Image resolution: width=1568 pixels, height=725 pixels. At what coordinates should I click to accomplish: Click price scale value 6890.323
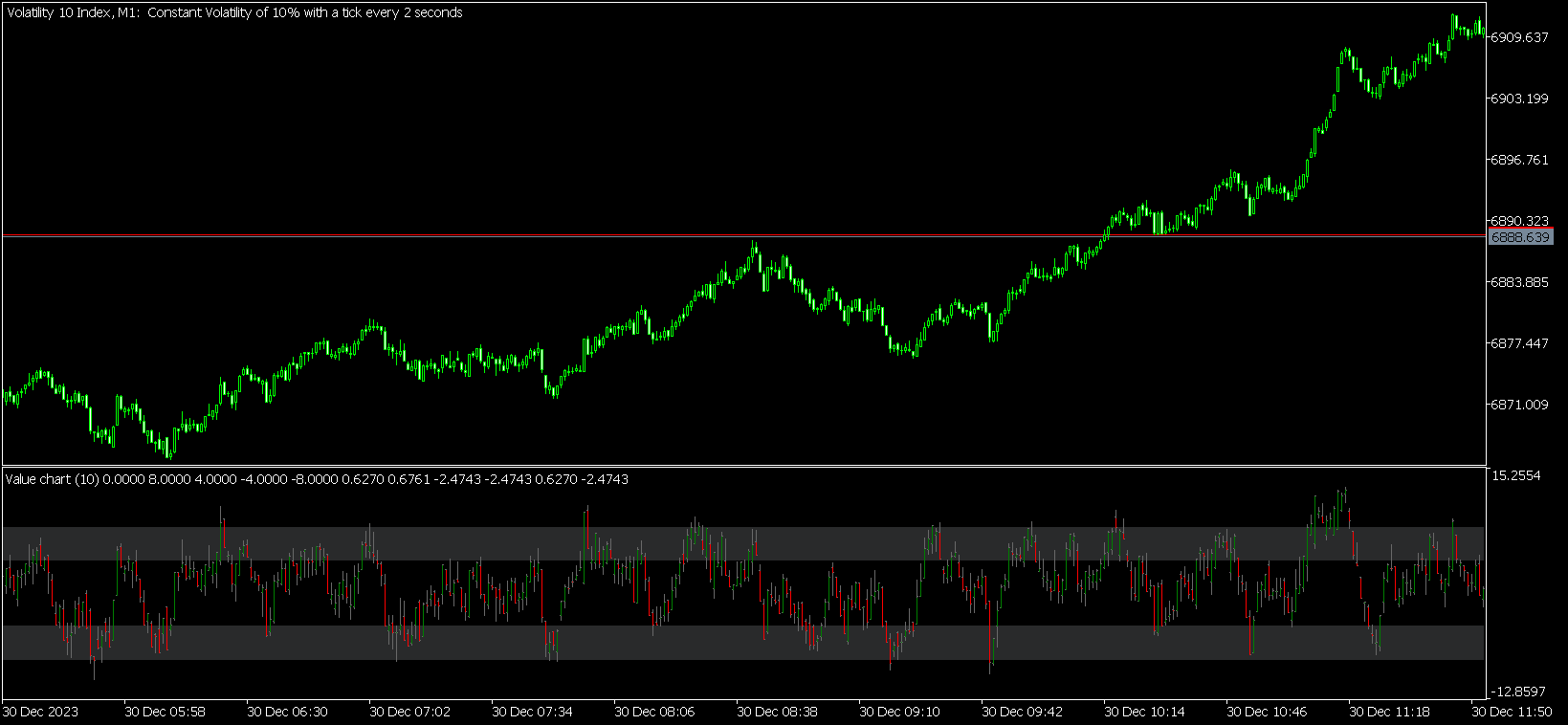pos(1520,221)
